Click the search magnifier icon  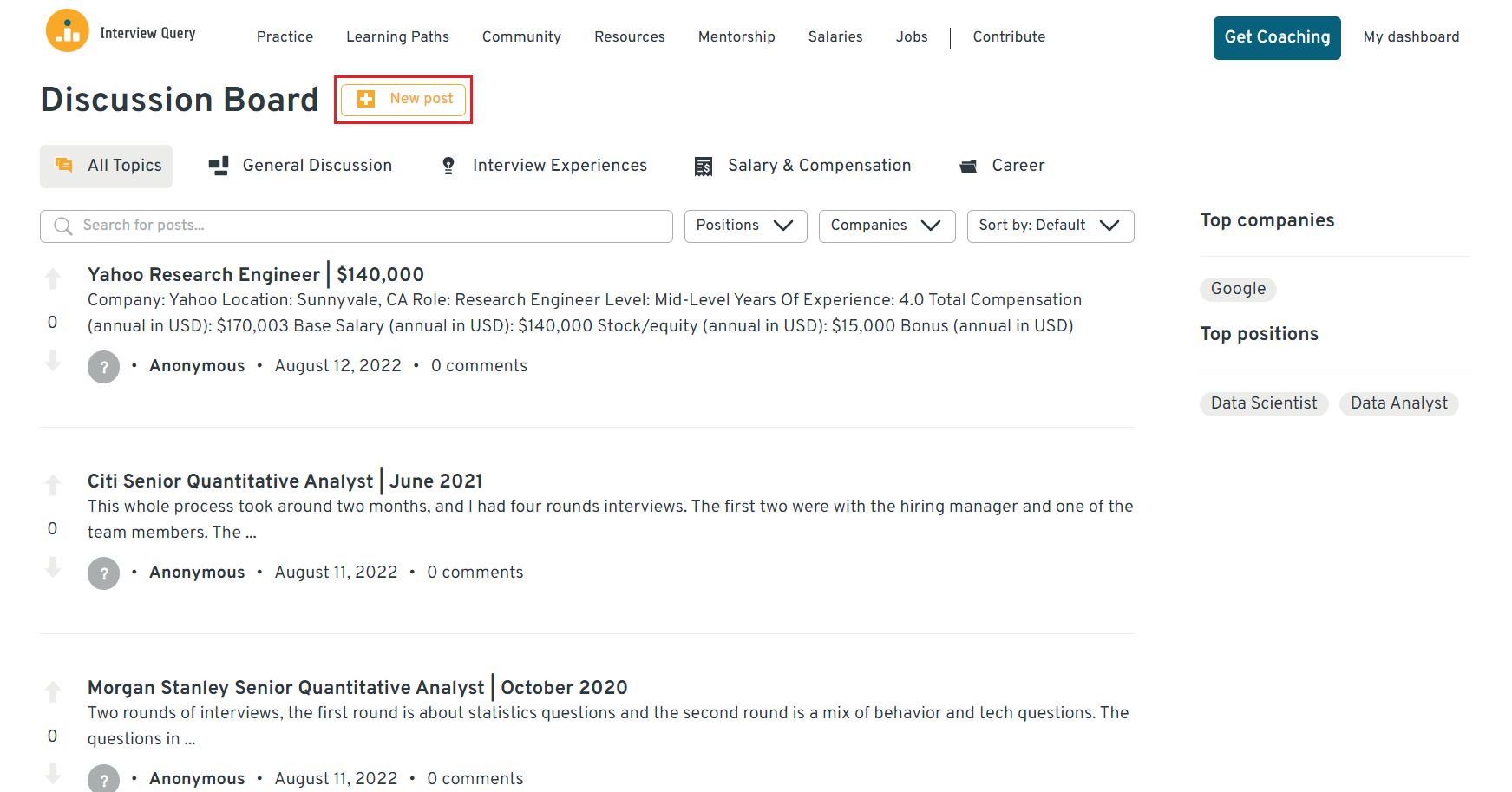62,226
